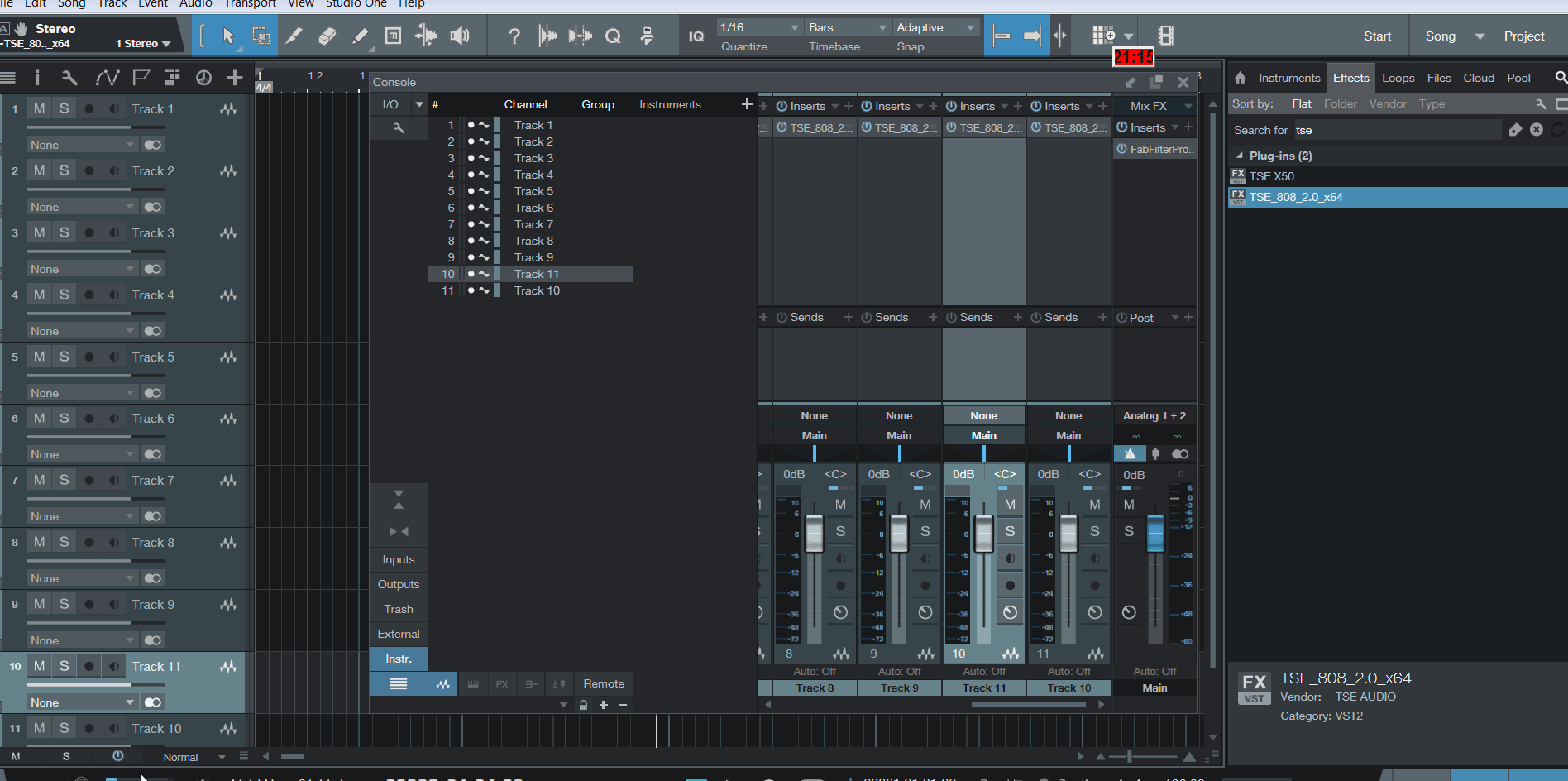Image resolution: width=1568 pixels, height=781 pixels.
Task: Open the 1 Stereo channel mode dropdown
Action: pyautogui.click(x=142, y=44)
